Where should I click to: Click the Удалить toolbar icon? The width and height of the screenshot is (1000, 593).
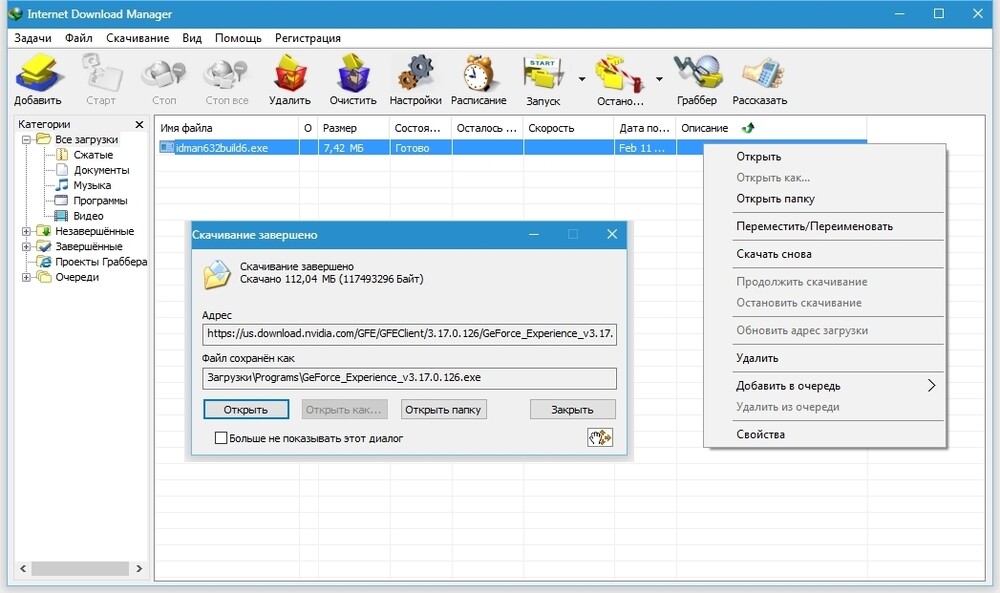coord(290,75)
